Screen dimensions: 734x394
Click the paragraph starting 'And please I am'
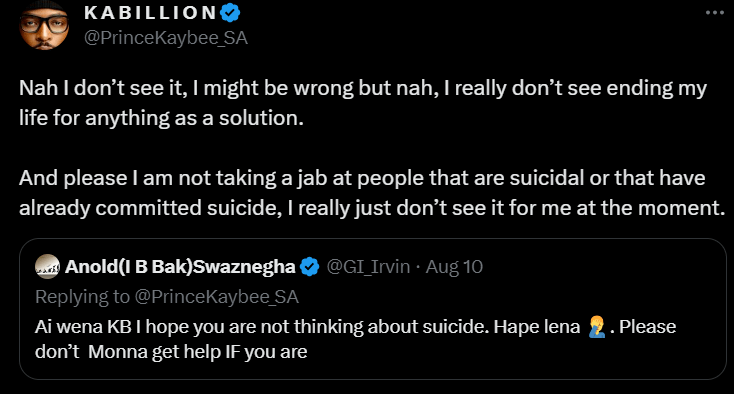[x=372, y=193]
